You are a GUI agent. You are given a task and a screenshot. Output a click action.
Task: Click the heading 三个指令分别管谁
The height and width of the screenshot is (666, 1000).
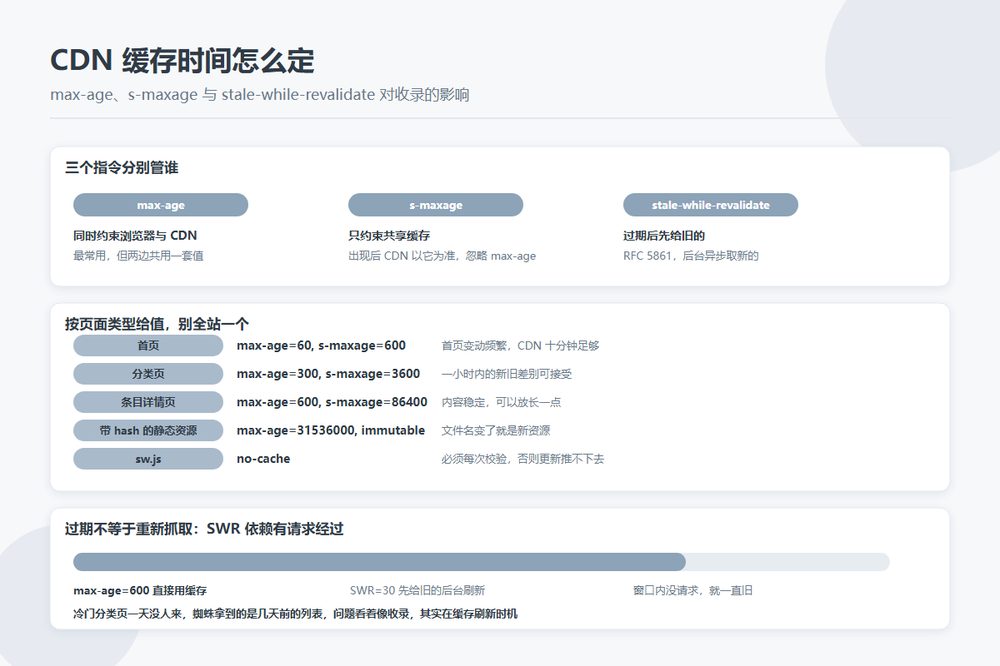tap(121, 168)
